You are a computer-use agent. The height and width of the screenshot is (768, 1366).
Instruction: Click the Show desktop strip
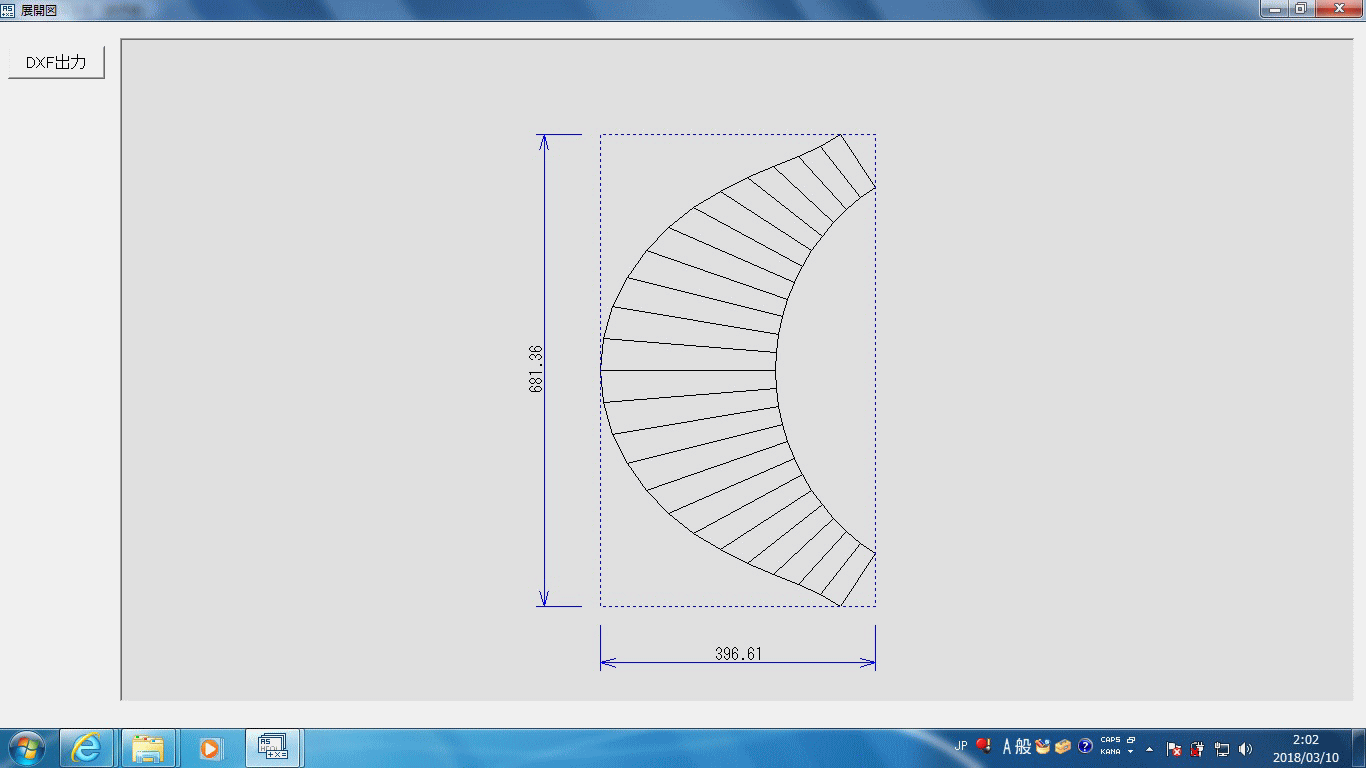tap(1358, 748)
